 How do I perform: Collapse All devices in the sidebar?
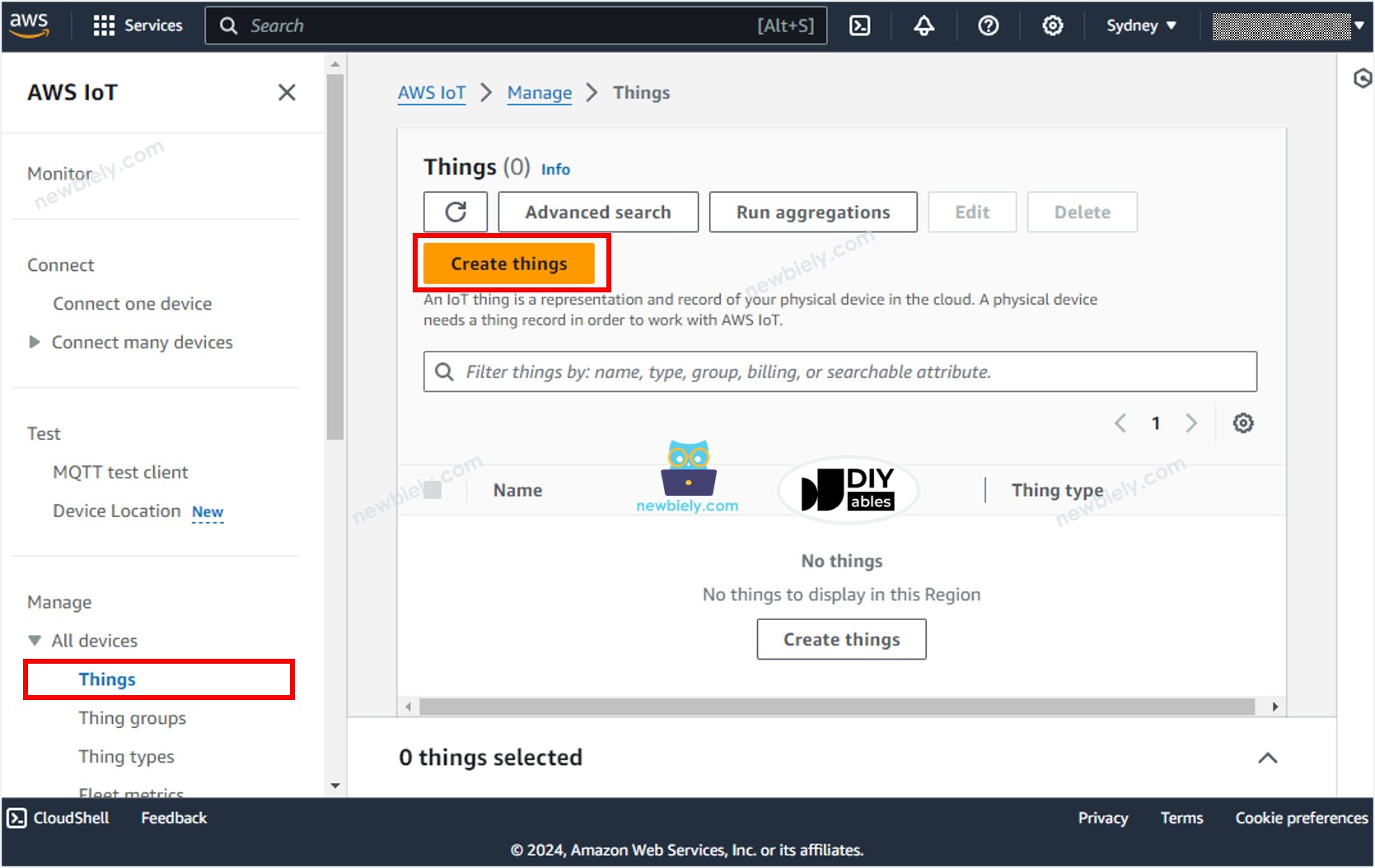[x=34, y=640]
